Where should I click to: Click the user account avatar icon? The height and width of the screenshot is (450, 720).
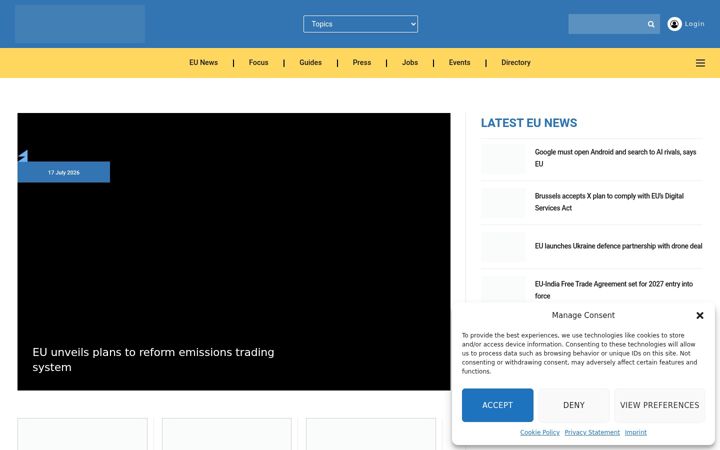[674, 24]
